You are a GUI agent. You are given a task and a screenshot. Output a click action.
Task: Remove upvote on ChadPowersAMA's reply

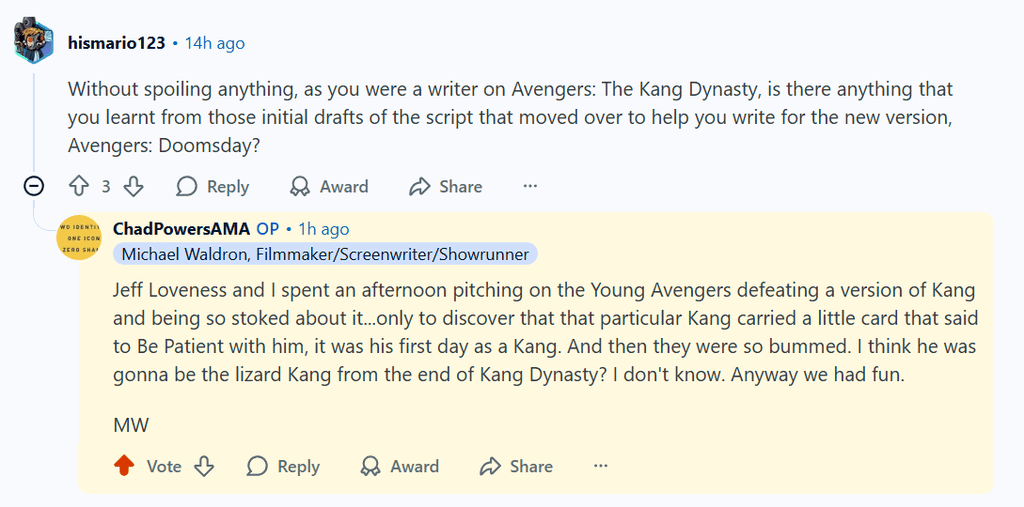124,466
